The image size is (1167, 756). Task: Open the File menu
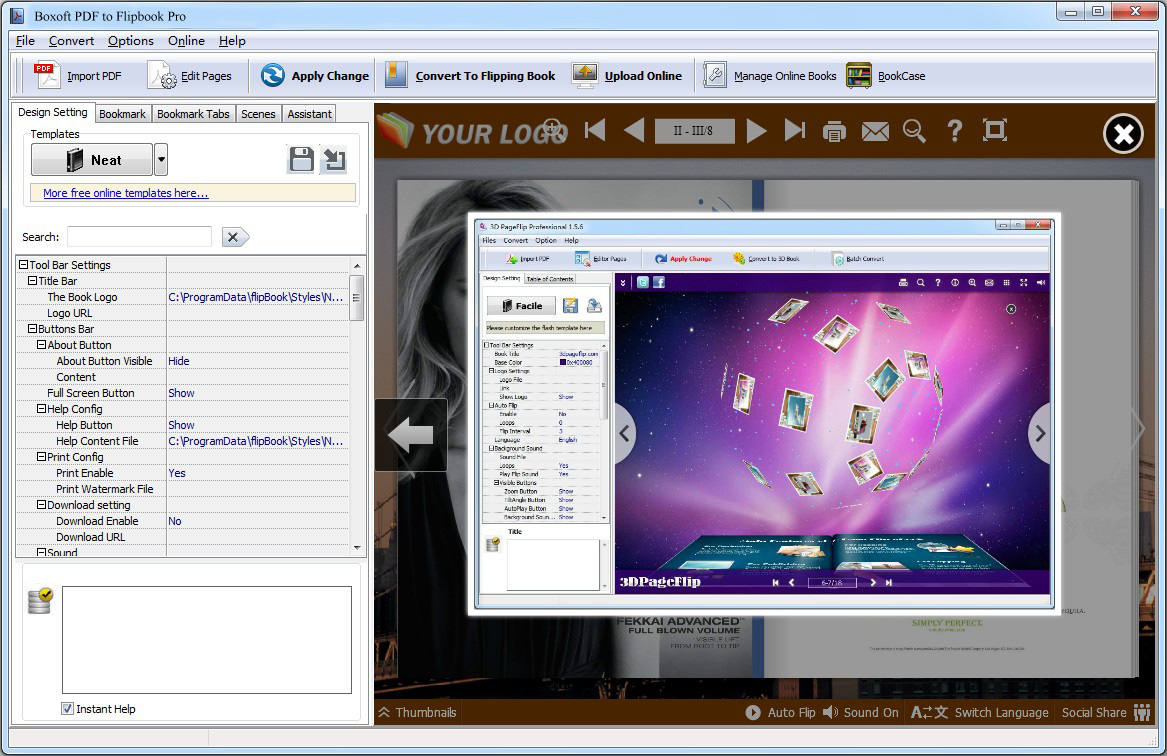pos(25,41)
